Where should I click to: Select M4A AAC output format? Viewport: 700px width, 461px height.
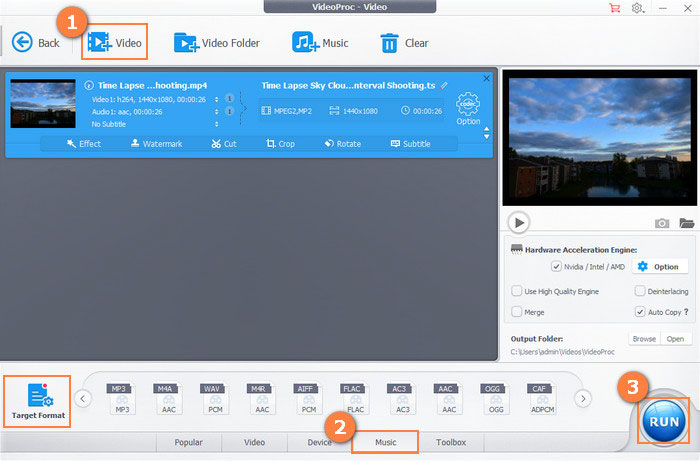click(x=167, y=398)
